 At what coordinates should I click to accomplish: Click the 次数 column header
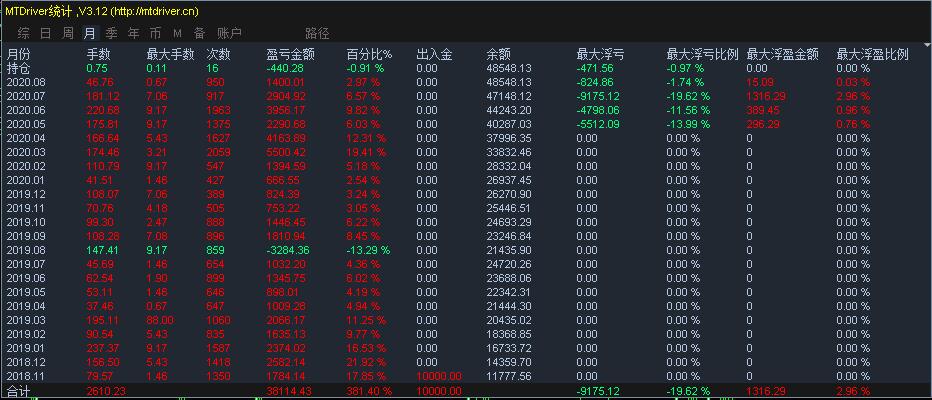tap(218, 55)
